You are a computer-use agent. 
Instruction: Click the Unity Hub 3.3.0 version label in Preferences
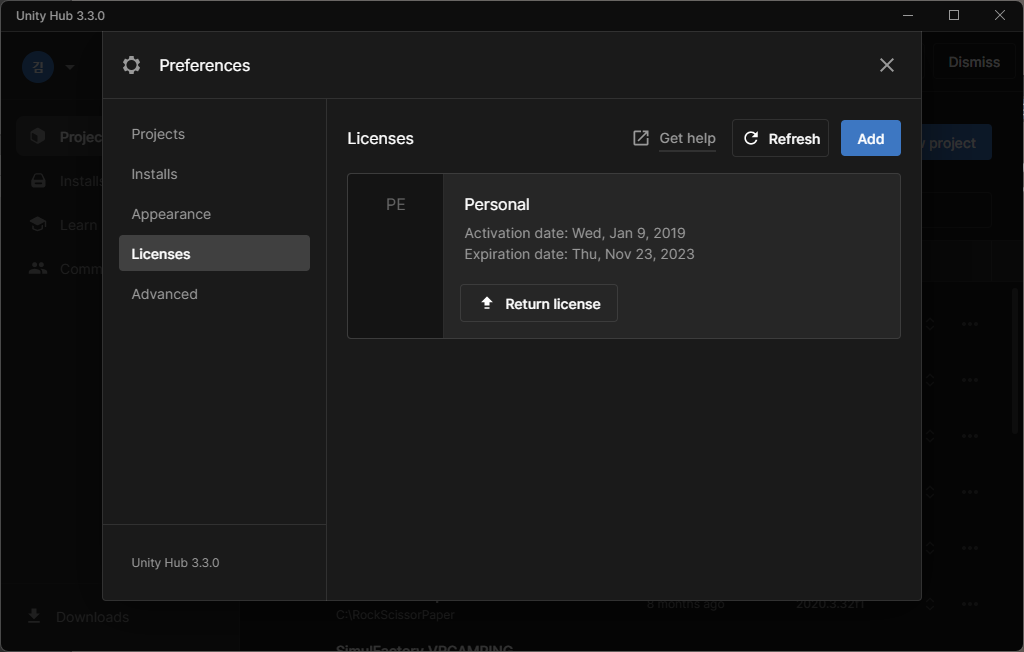click(x=175, y=562)
